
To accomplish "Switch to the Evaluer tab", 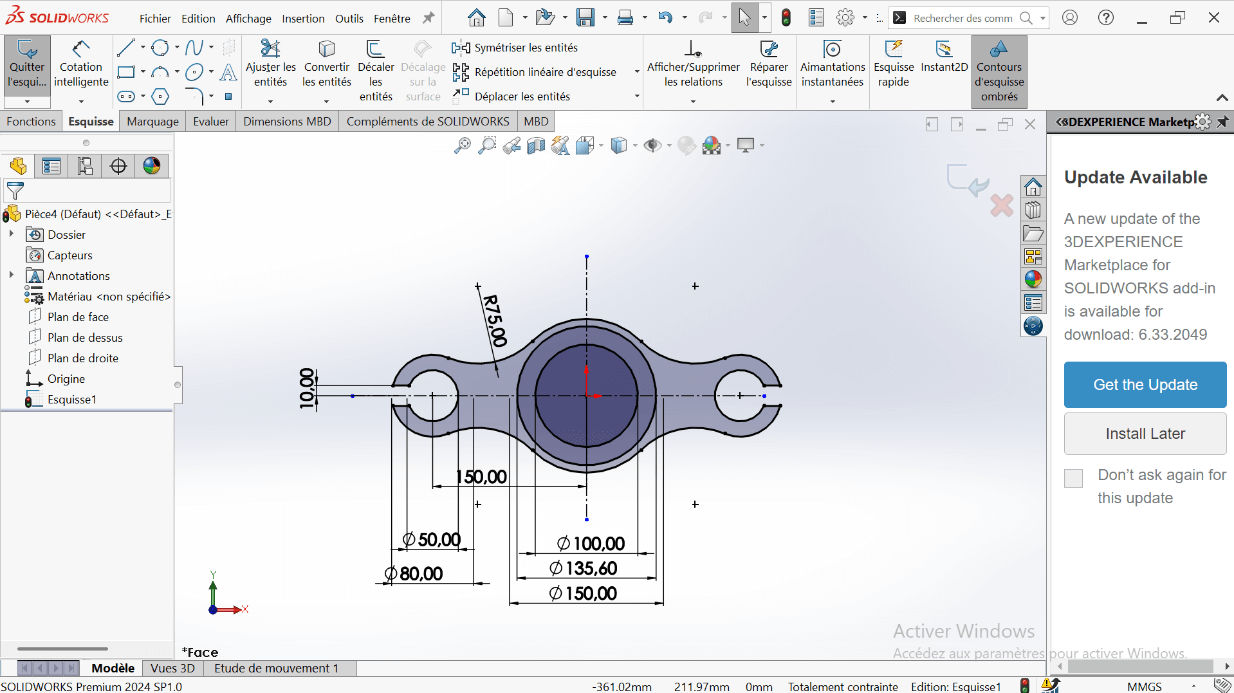I will point(210,121).
